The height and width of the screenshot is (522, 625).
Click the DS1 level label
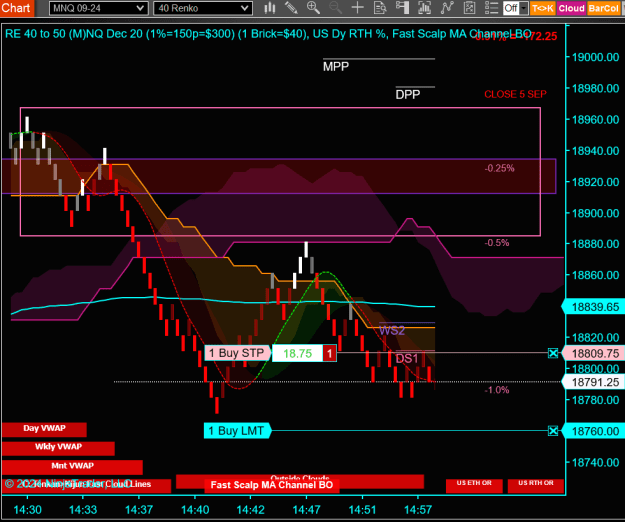pos(407,359)
